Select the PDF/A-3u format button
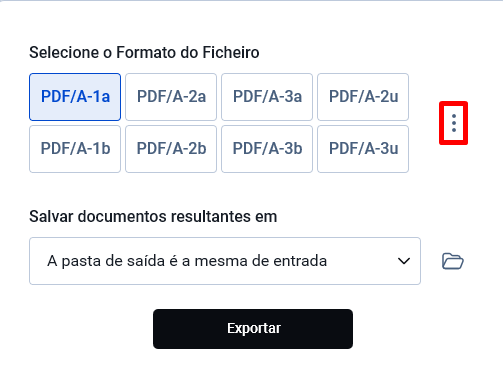This screenshot has height=373, width=503. (x=363, y=149)
